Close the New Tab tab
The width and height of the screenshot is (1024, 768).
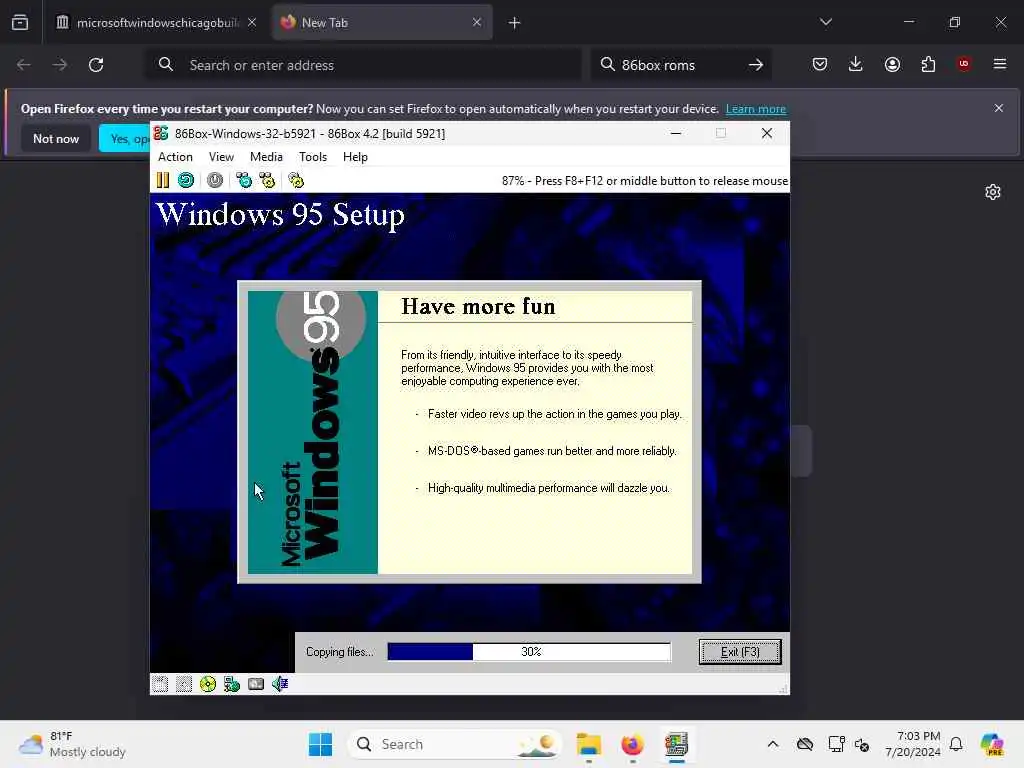click(477, 23)
